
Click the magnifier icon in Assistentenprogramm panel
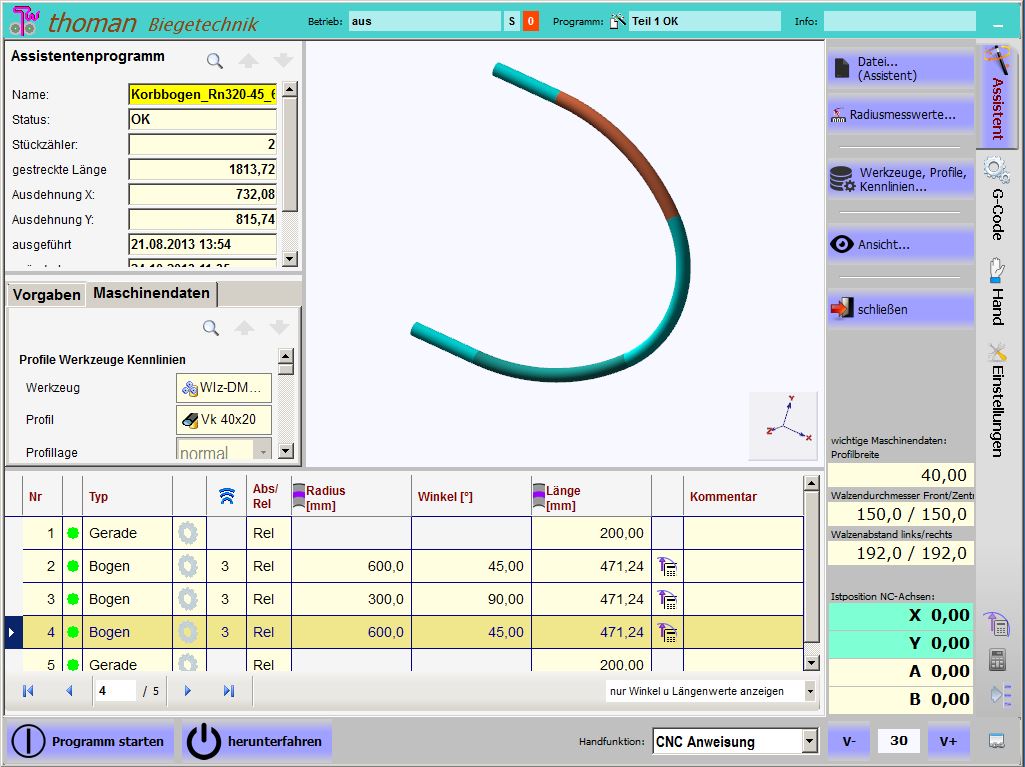pos(215,61)
